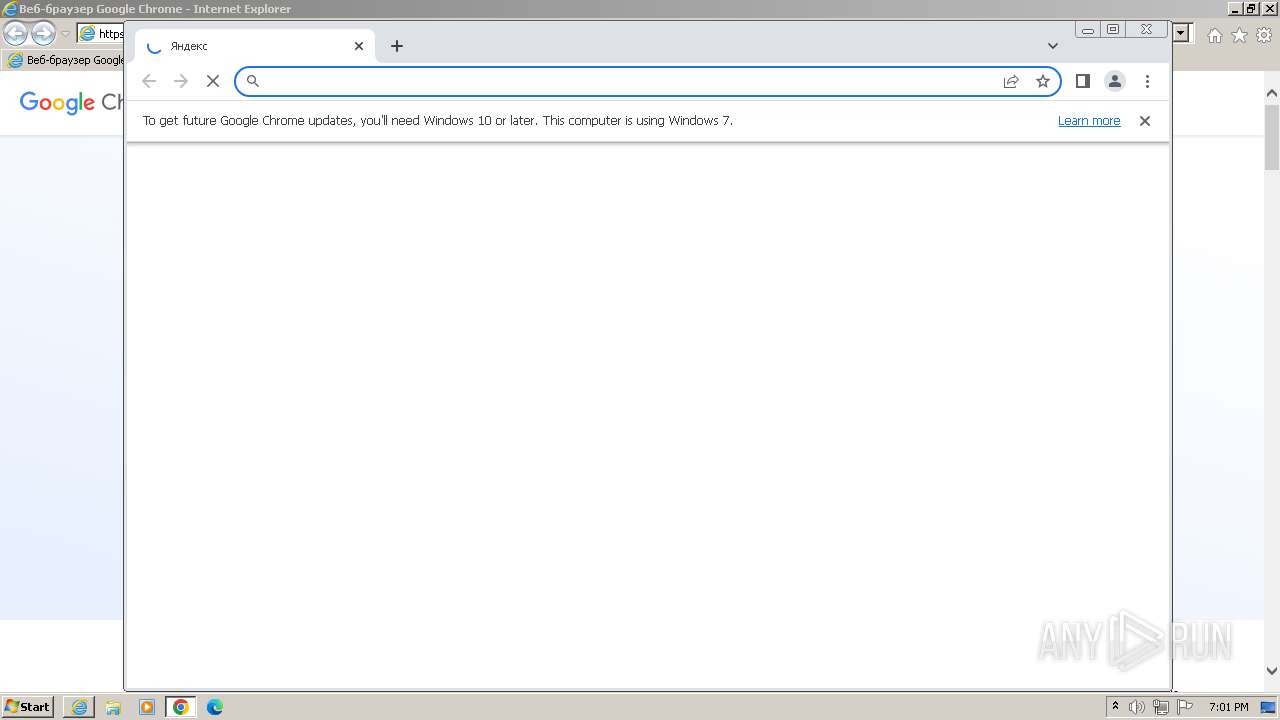This screenshot has height=720, width=1280.
Task: Dismiss the Windows 7 update infobar
Action: click(1145, 121)
